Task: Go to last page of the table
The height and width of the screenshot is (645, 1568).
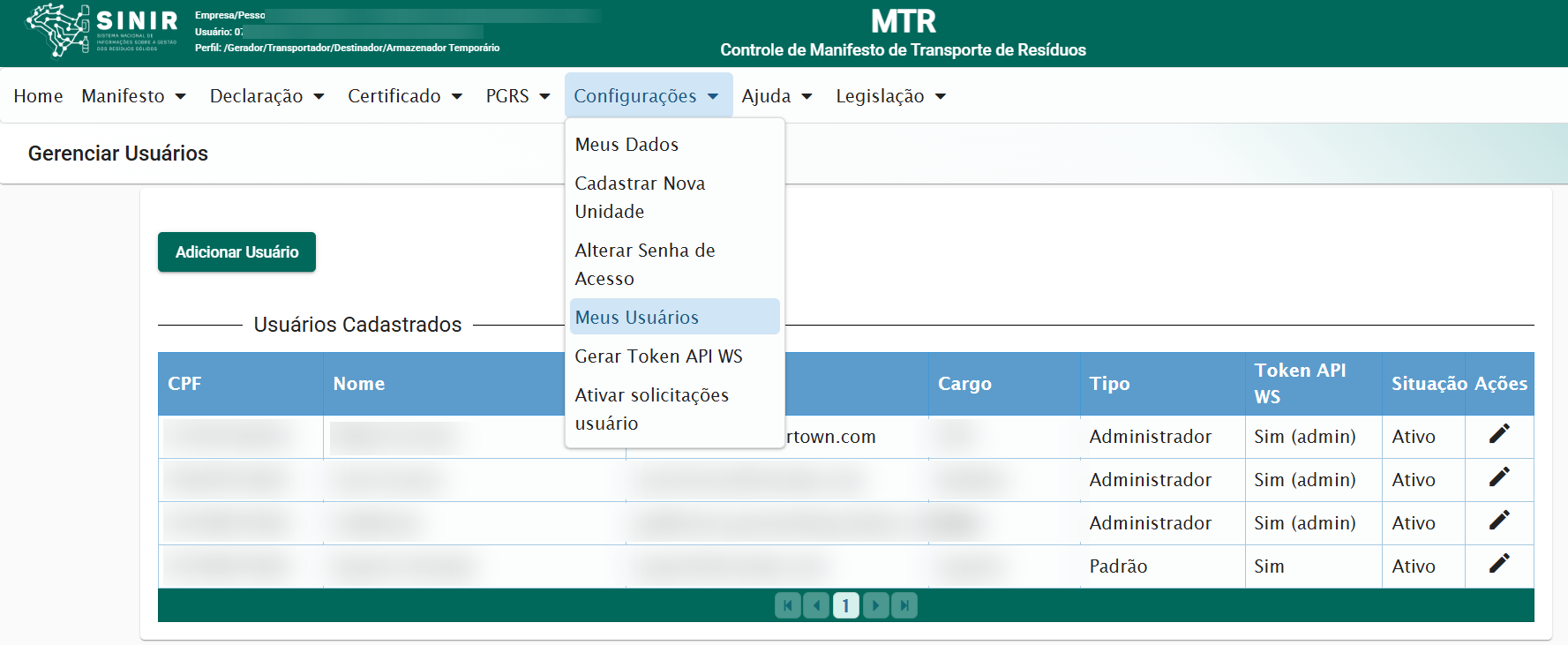Action: pos(904,605)
